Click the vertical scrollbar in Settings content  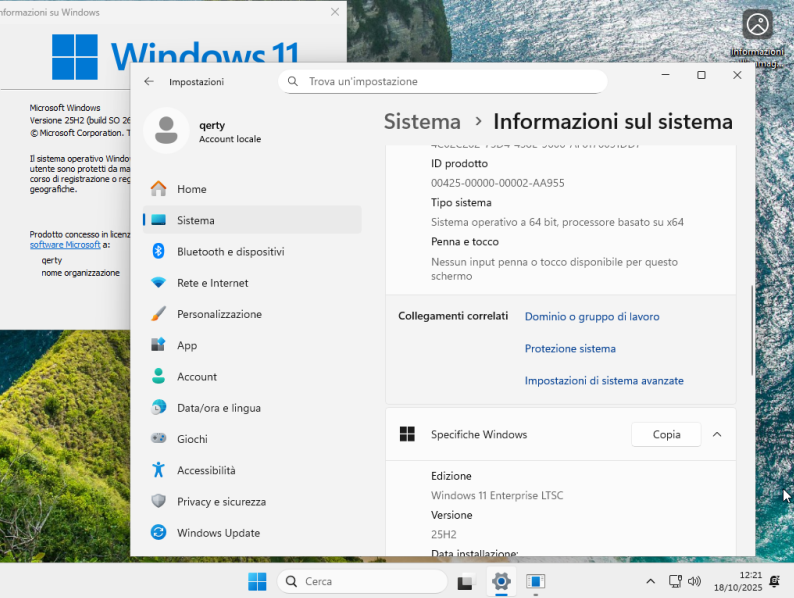(x=752, y=330)
